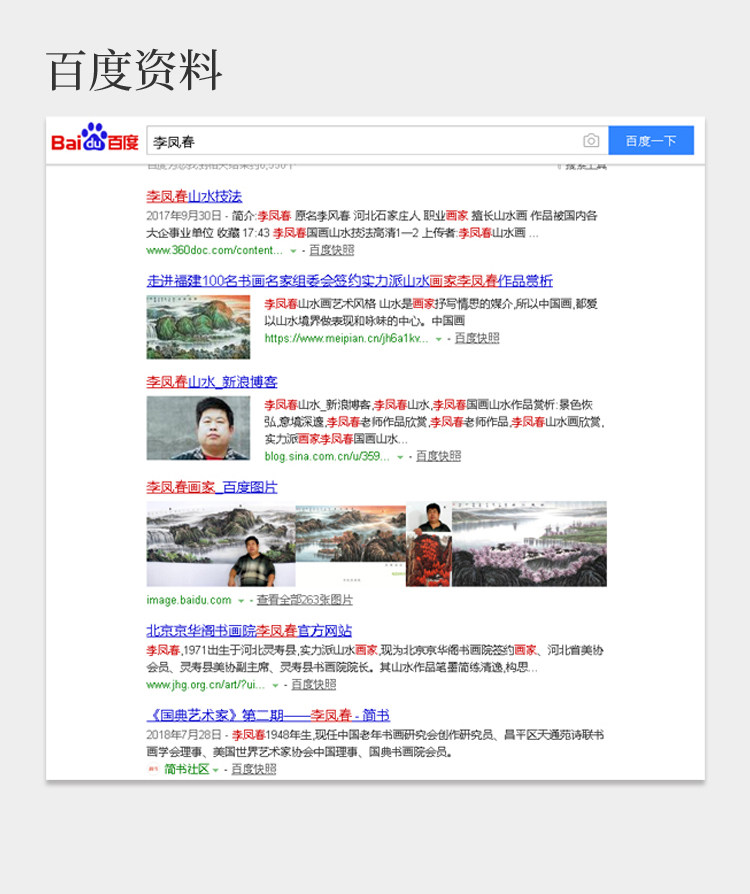
Task: Click the 百度一下 search button
Action: pyautogui.click(x=651, y=140)
